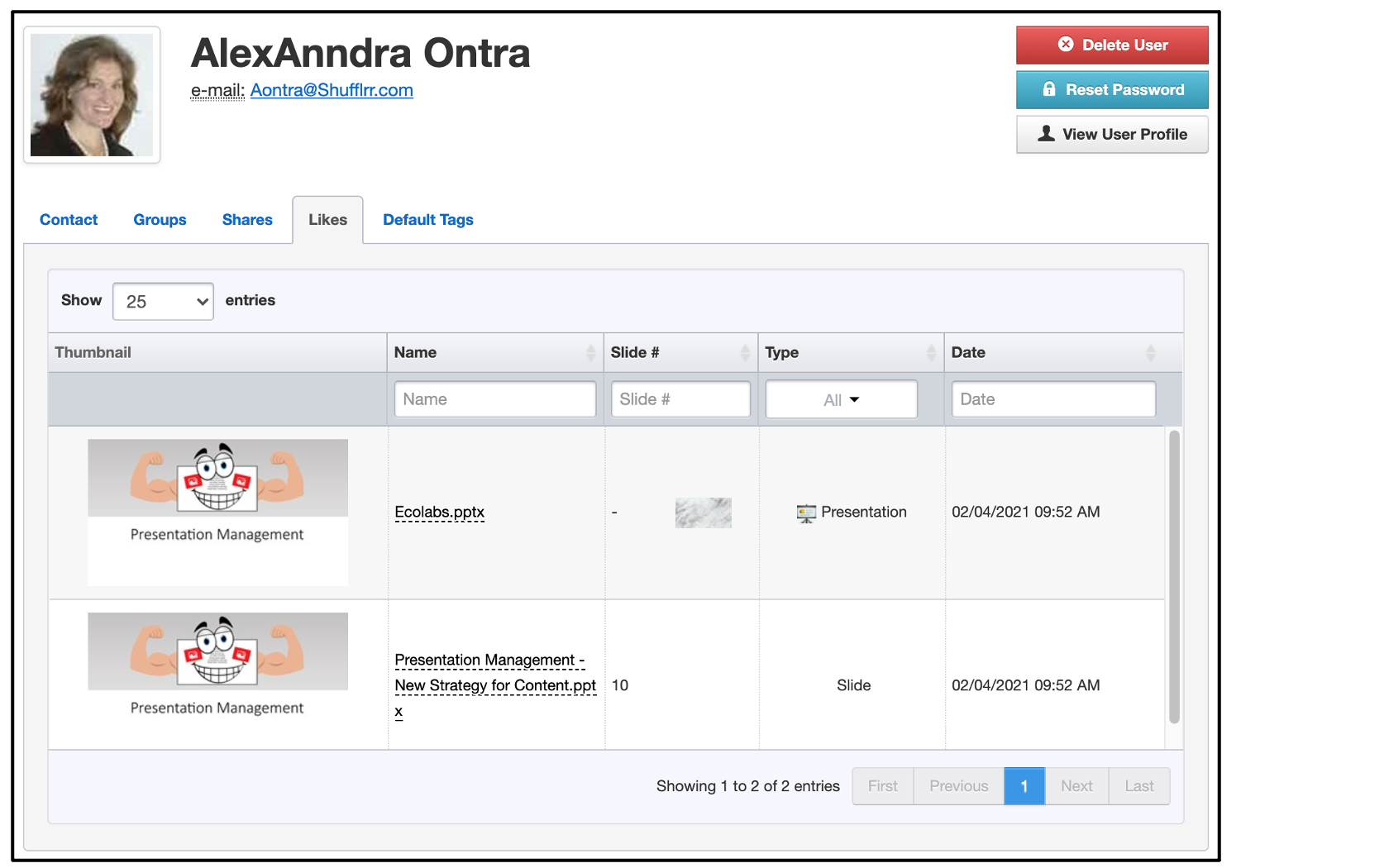Click the Name filter input field

tap(494, 399)
